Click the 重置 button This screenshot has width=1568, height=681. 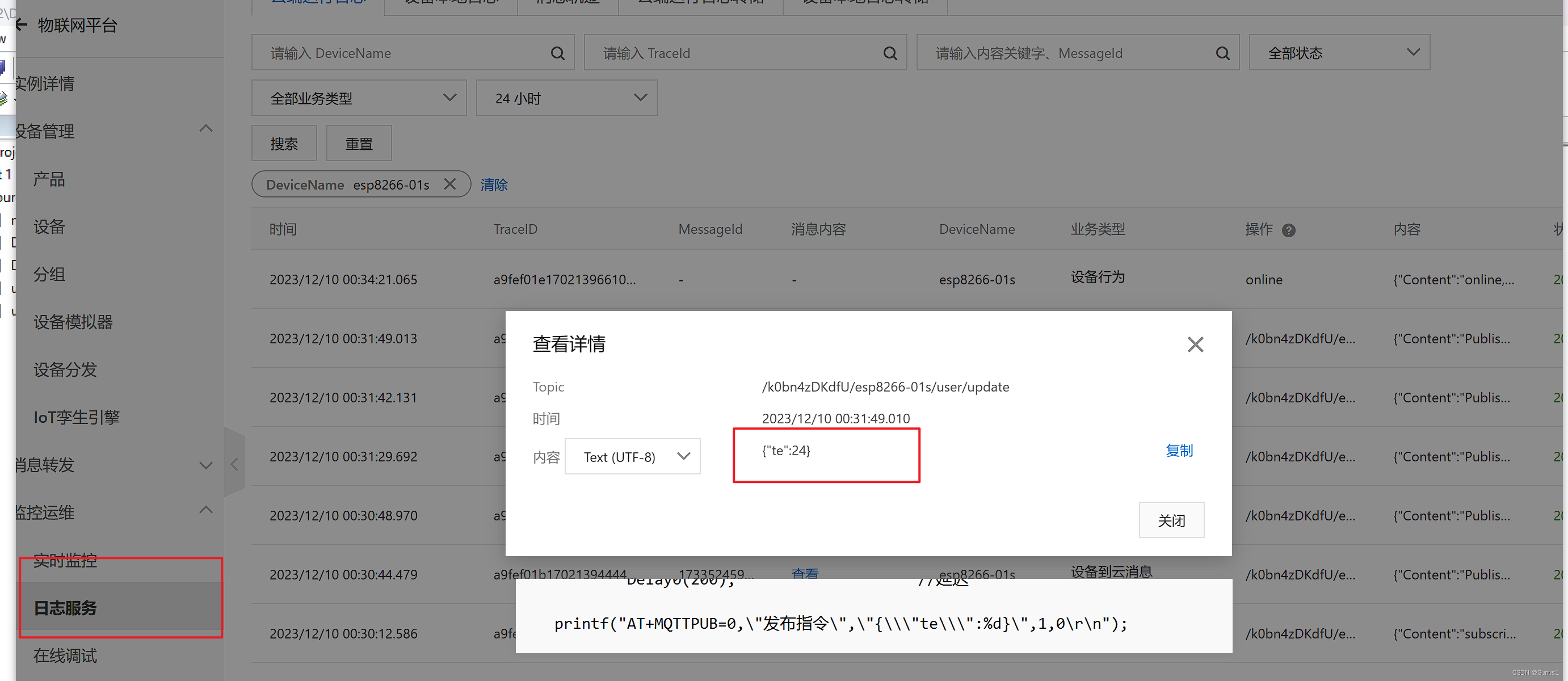359,144
